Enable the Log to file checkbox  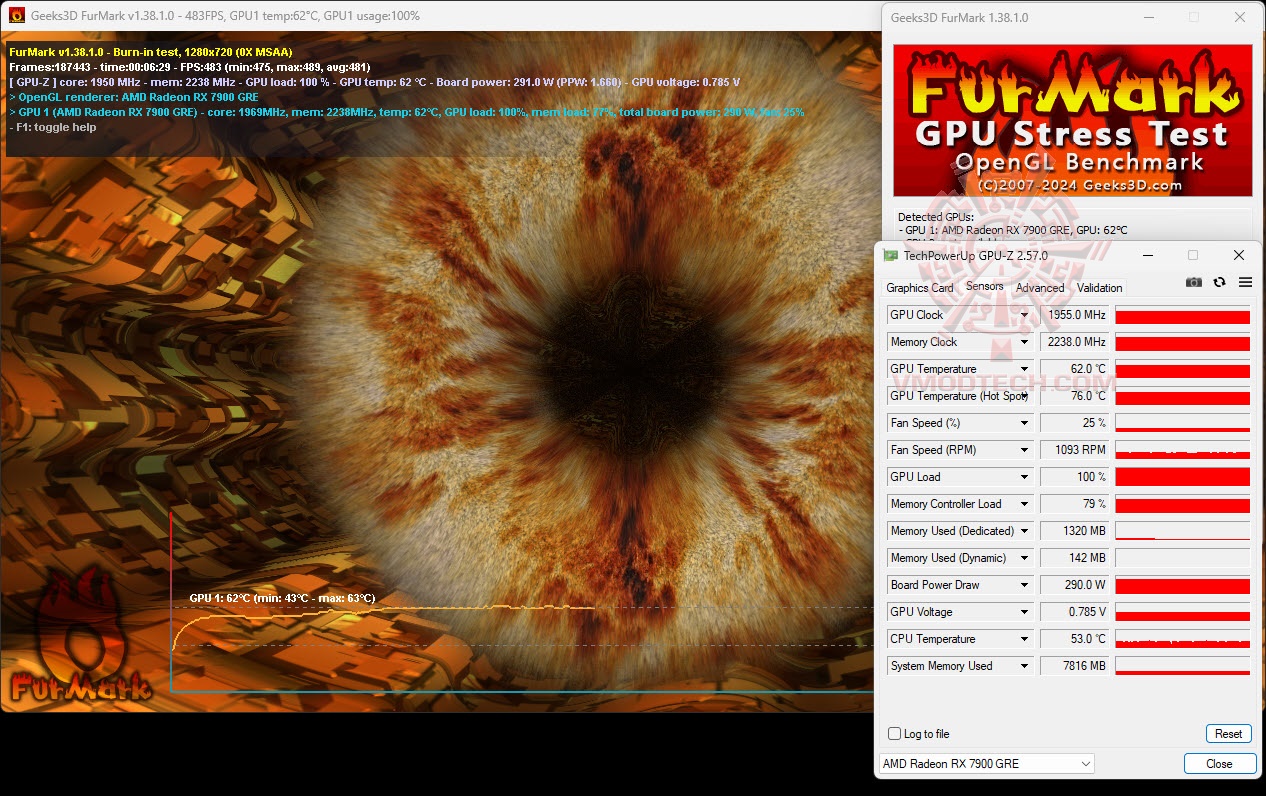point(894,734)
